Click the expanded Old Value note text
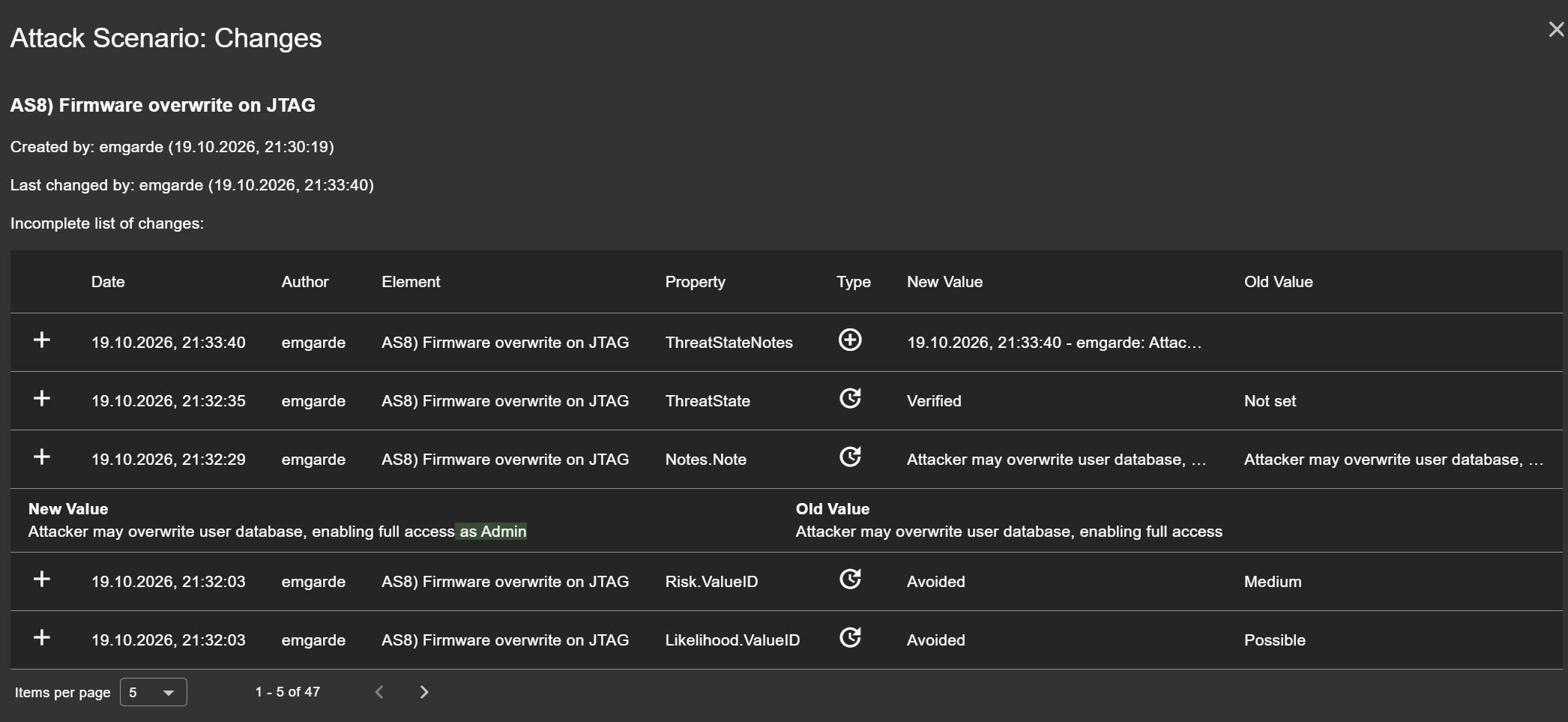Screen dimensions: 1568x722 click(1009, 532)
